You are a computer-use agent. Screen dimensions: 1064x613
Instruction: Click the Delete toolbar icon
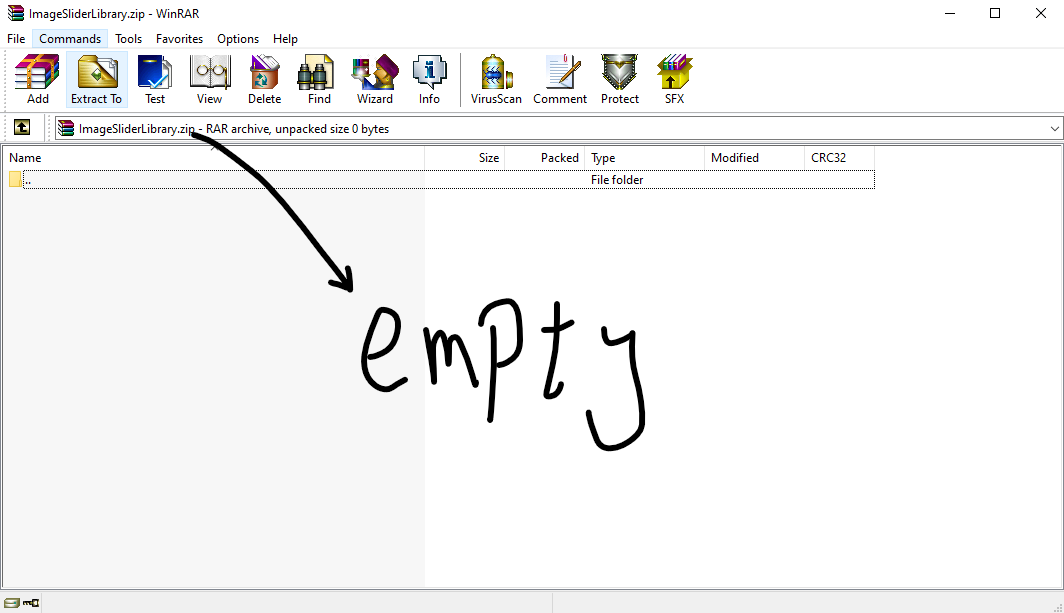coord(264,79)
